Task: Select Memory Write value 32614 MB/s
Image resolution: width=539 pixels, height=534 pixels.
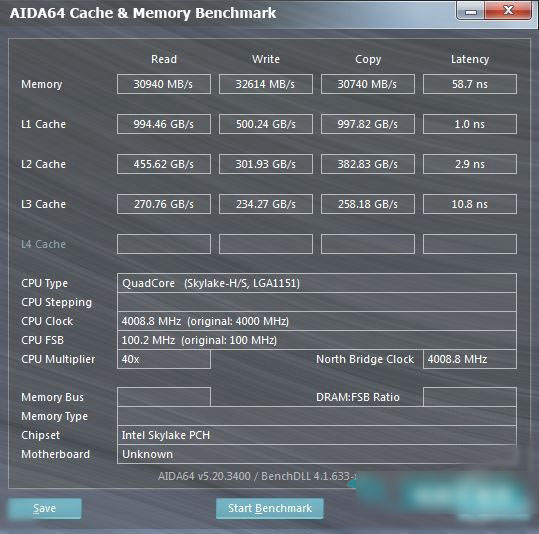Action: pos(266,84)
